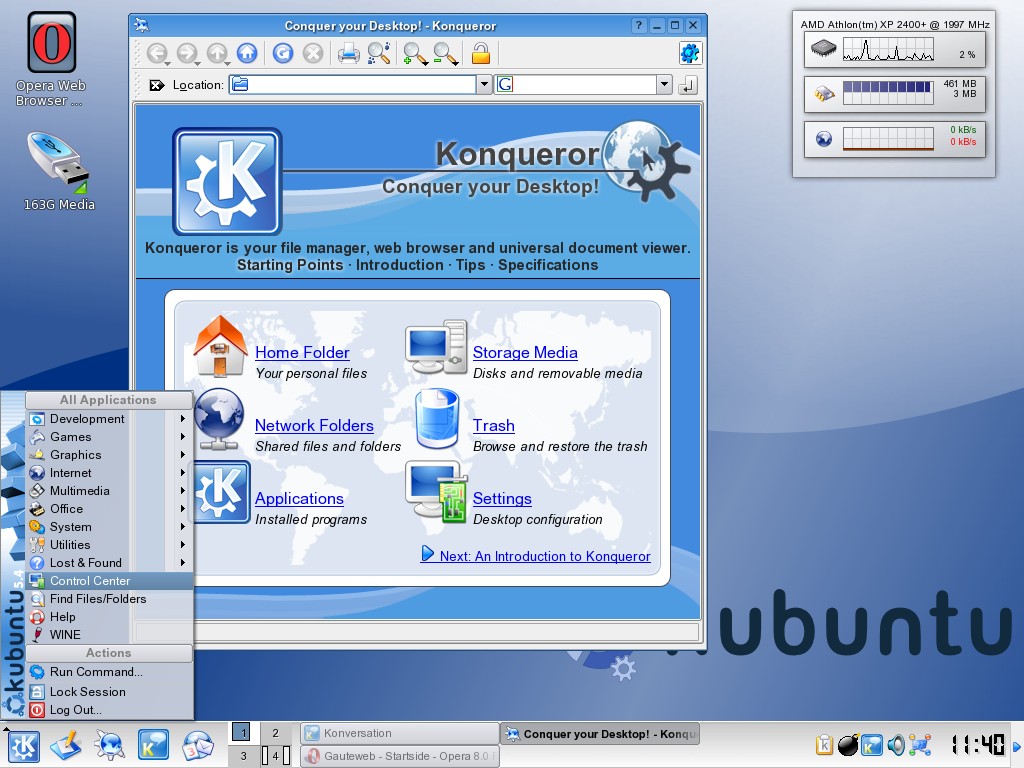Expand the System submenu
The height and width of the screenshot is (768, 1024).
[109, 526]
